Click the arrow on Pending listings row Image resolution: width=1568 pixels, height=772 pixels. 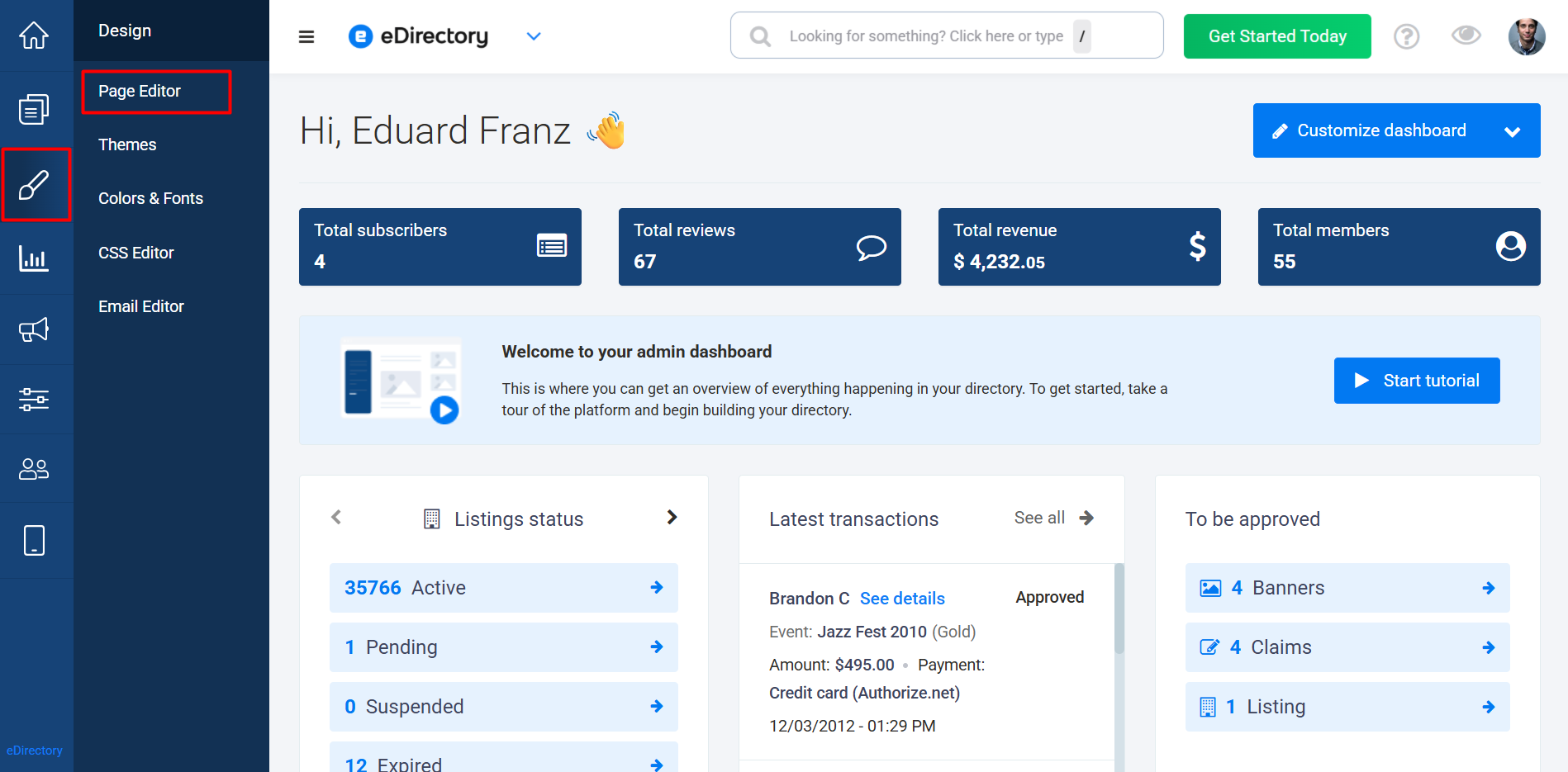(x=657, y=647)
